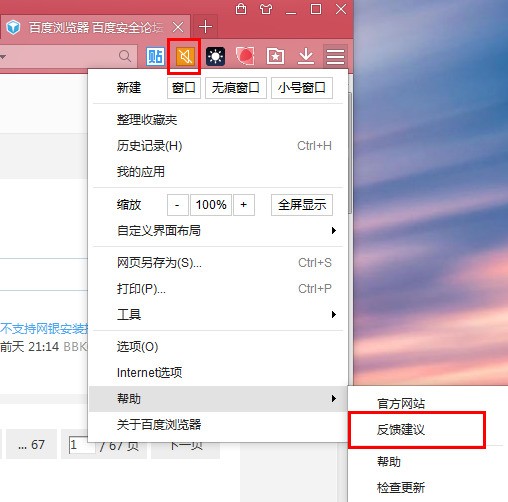
Task: Toggle the hamburger main menu button
Action: (335, 56)
